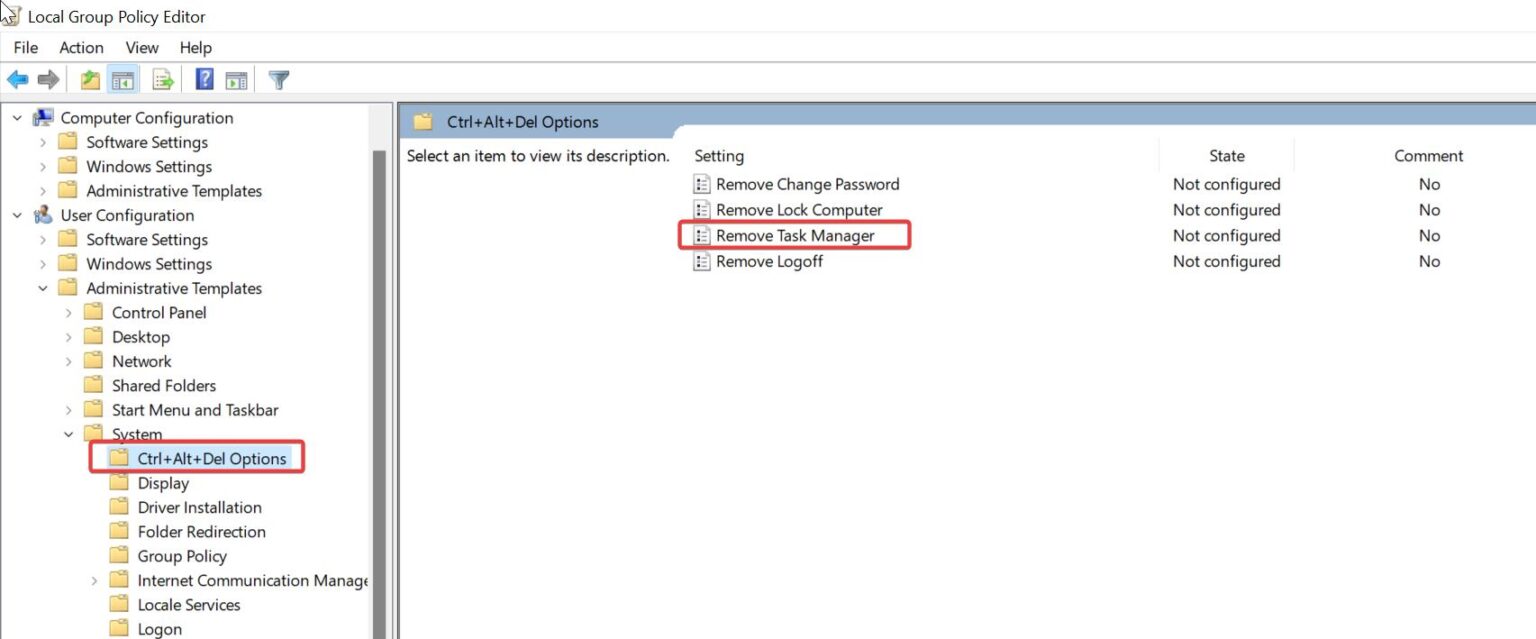Collapse the User Configuration node
This screenshot has height=639, width=1536.
[17, 215]
